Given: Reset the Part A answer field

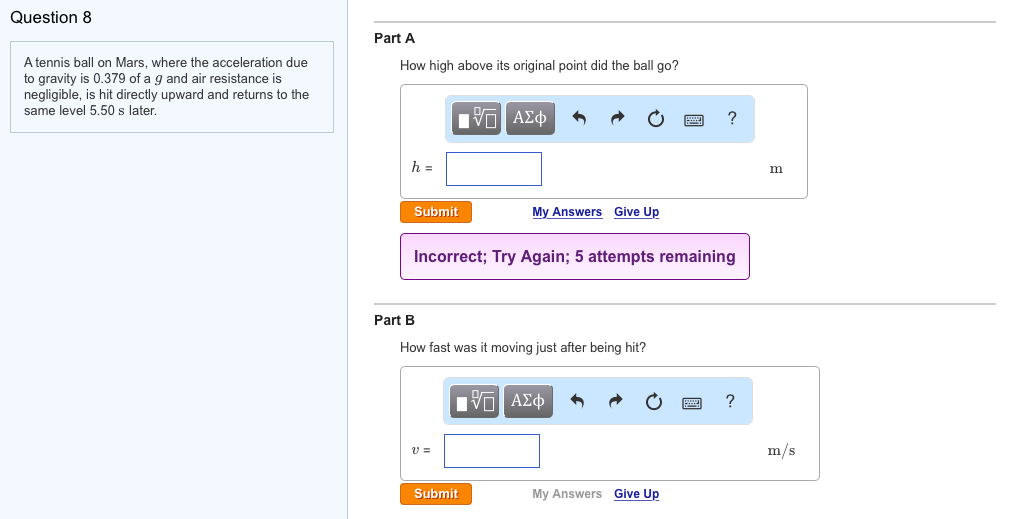Looking at the screenshot, I should click(656, 119).
